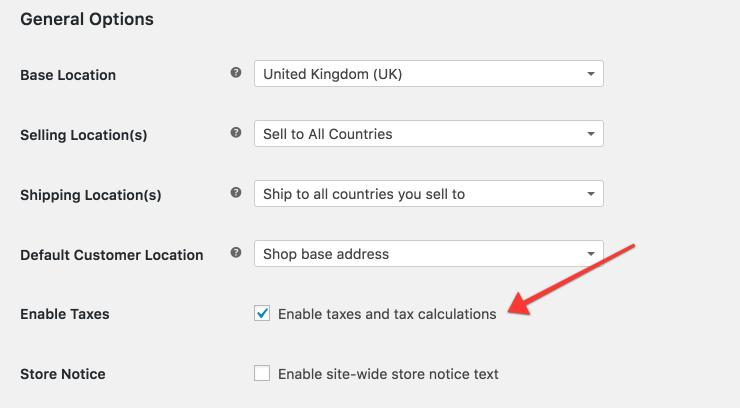Click the help icon for Selling Location(s)

pos(236,133)
